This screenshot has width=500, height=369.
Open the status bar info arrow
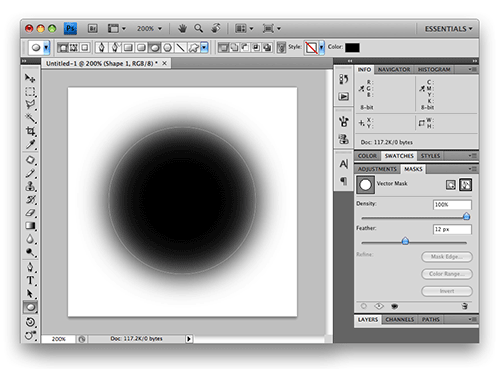coord(189,339)
